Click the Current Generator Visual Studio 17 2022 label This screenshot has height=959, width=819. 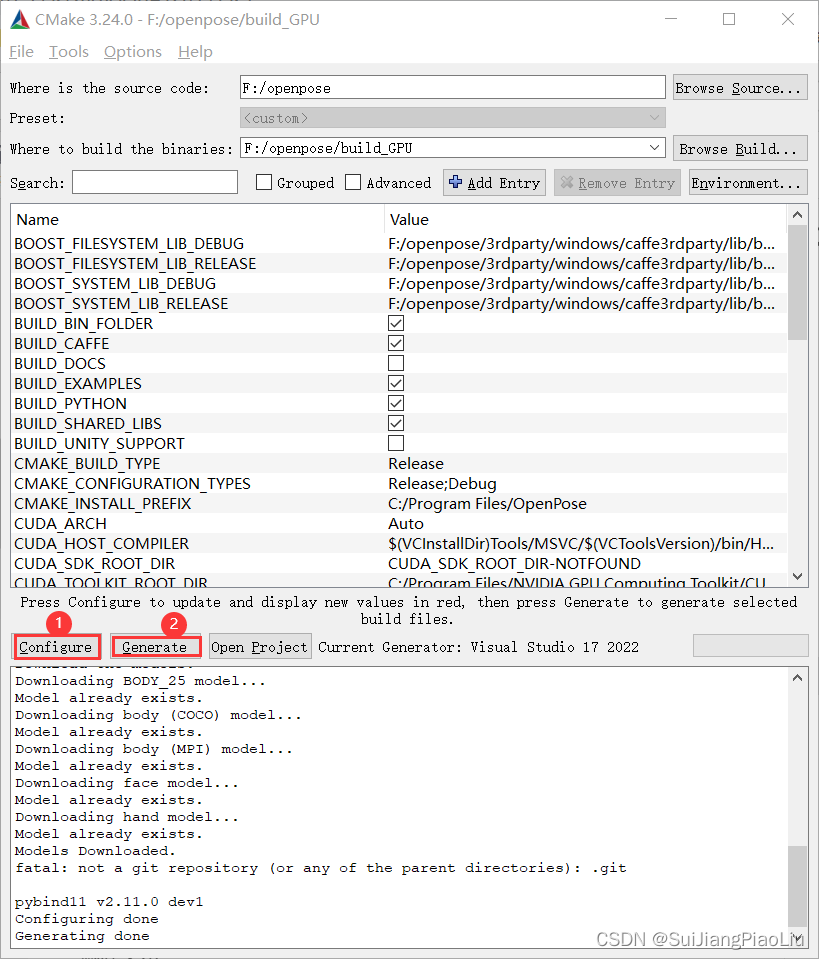(478, 647)
